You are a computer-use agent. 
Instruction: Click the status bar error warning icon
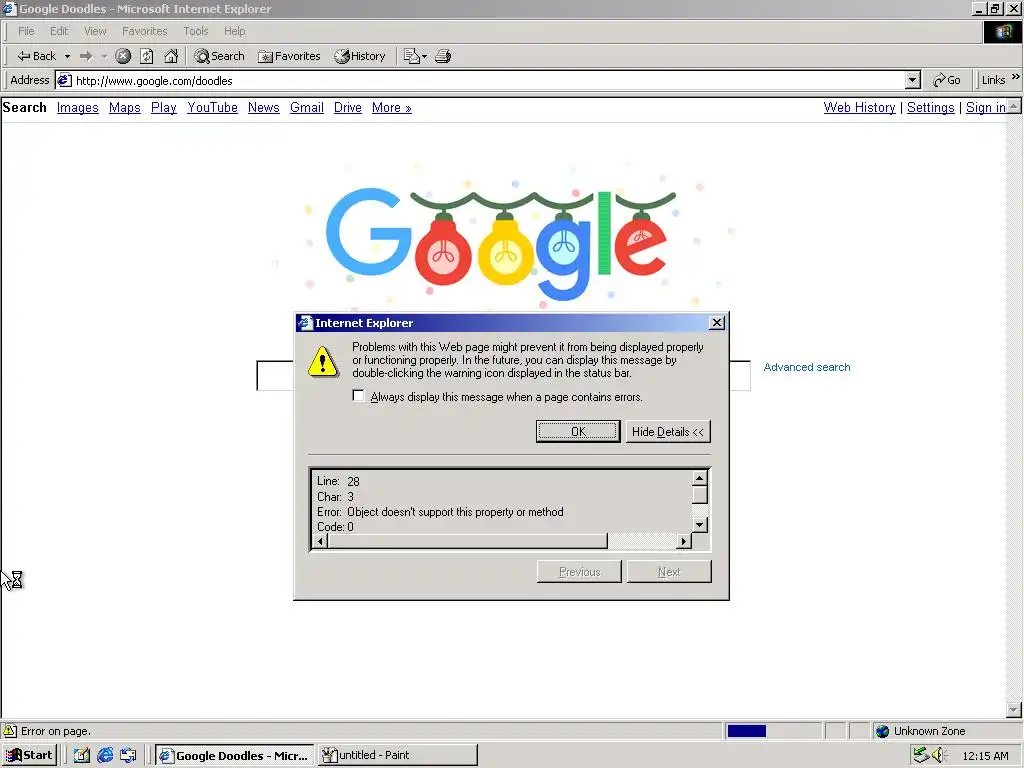(x=10, y=731)
